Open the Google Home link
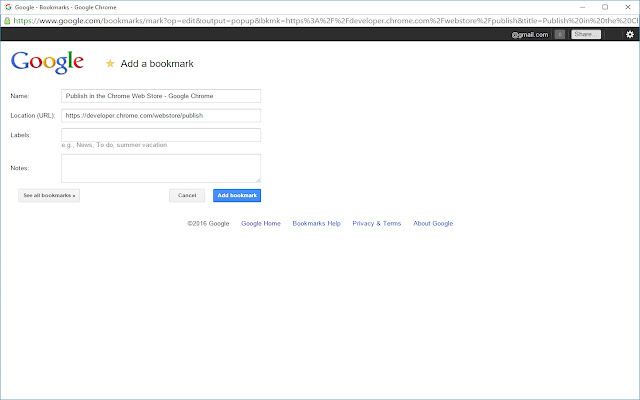The height and width of the screenshot is (400, 640). (x=261, y=223)
